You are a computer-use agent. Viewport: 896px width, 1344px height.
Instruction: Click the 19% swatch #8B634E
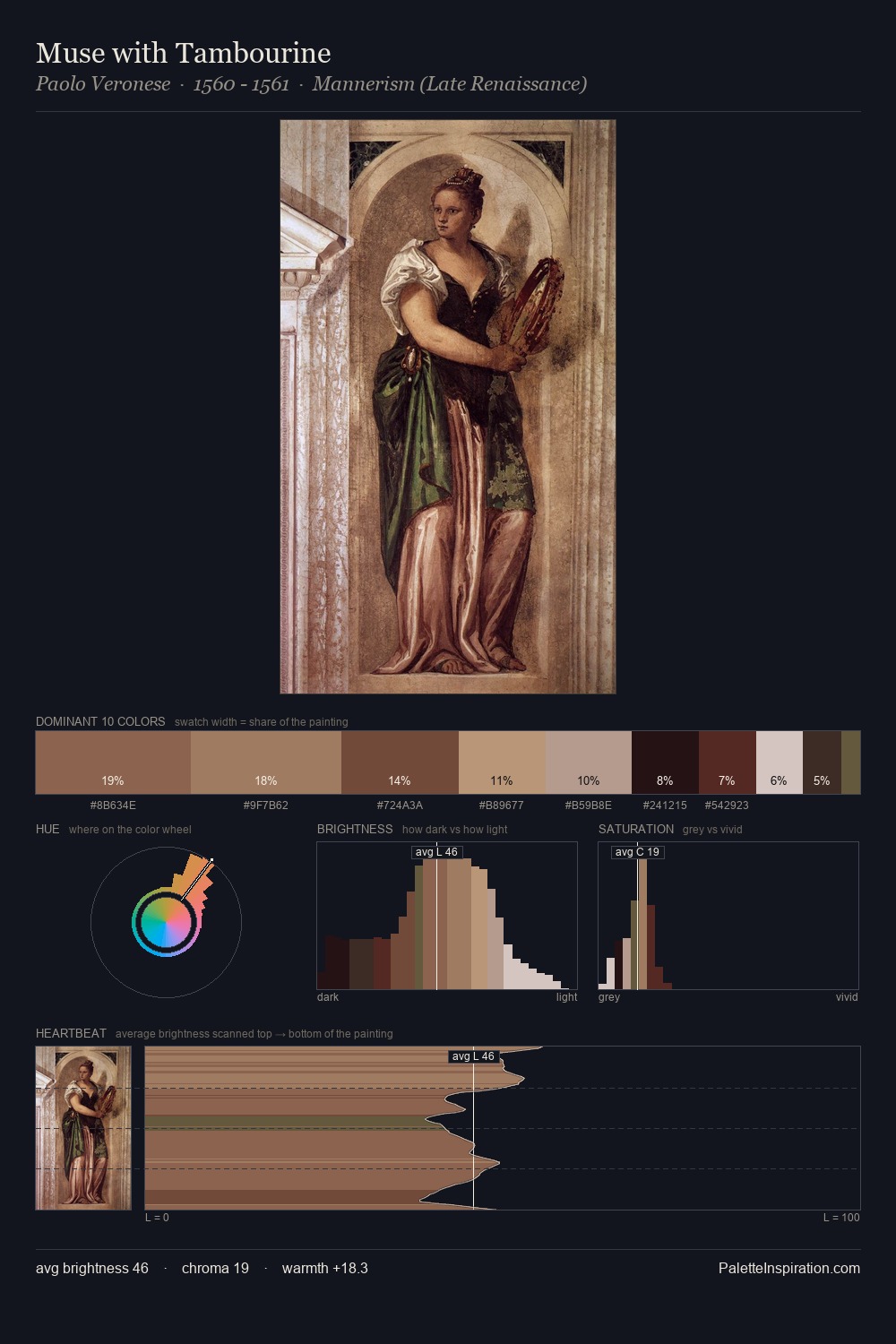(x=113, y=762)
